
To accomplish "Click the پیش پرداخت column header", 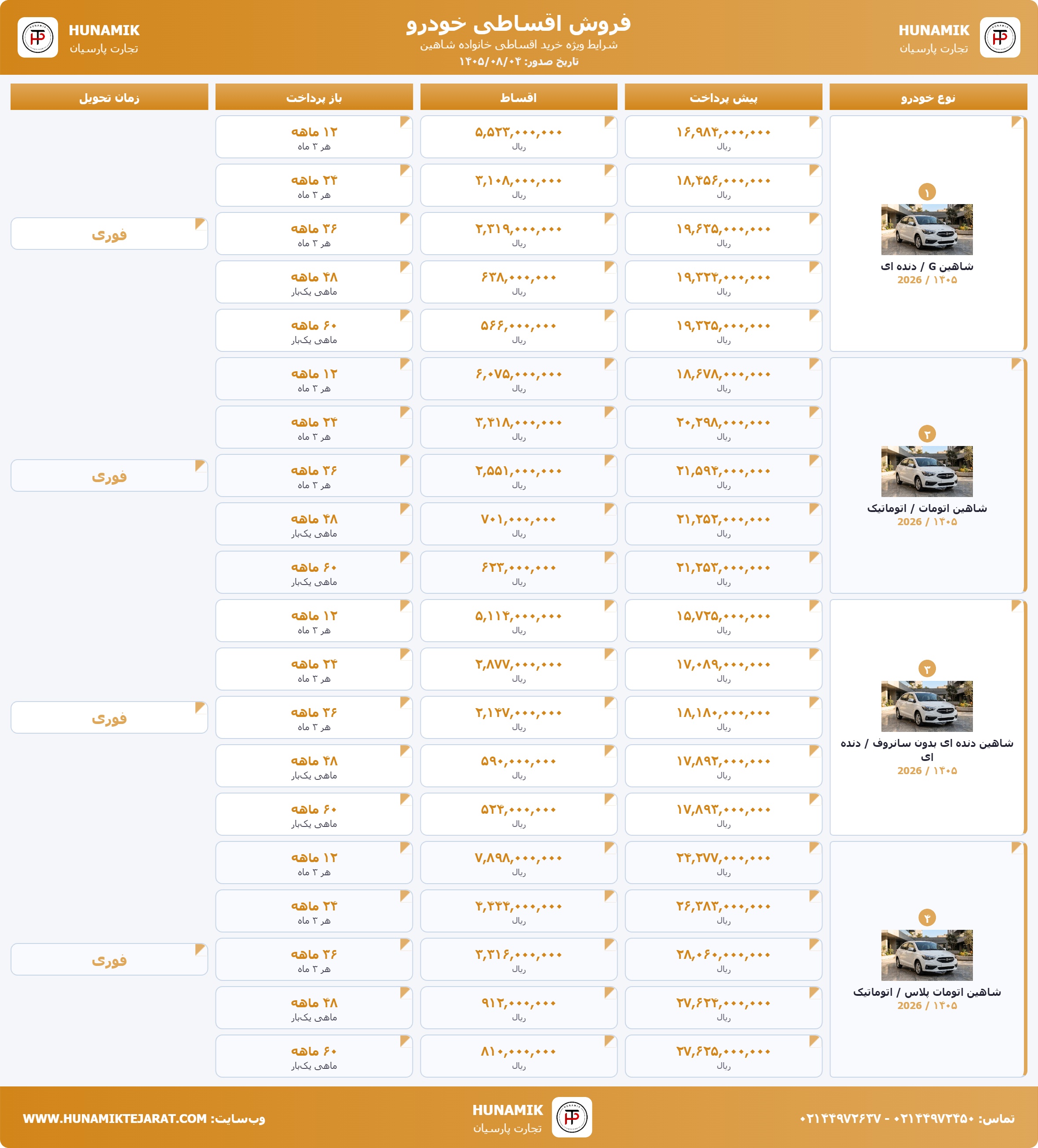I will coord(723,97).
